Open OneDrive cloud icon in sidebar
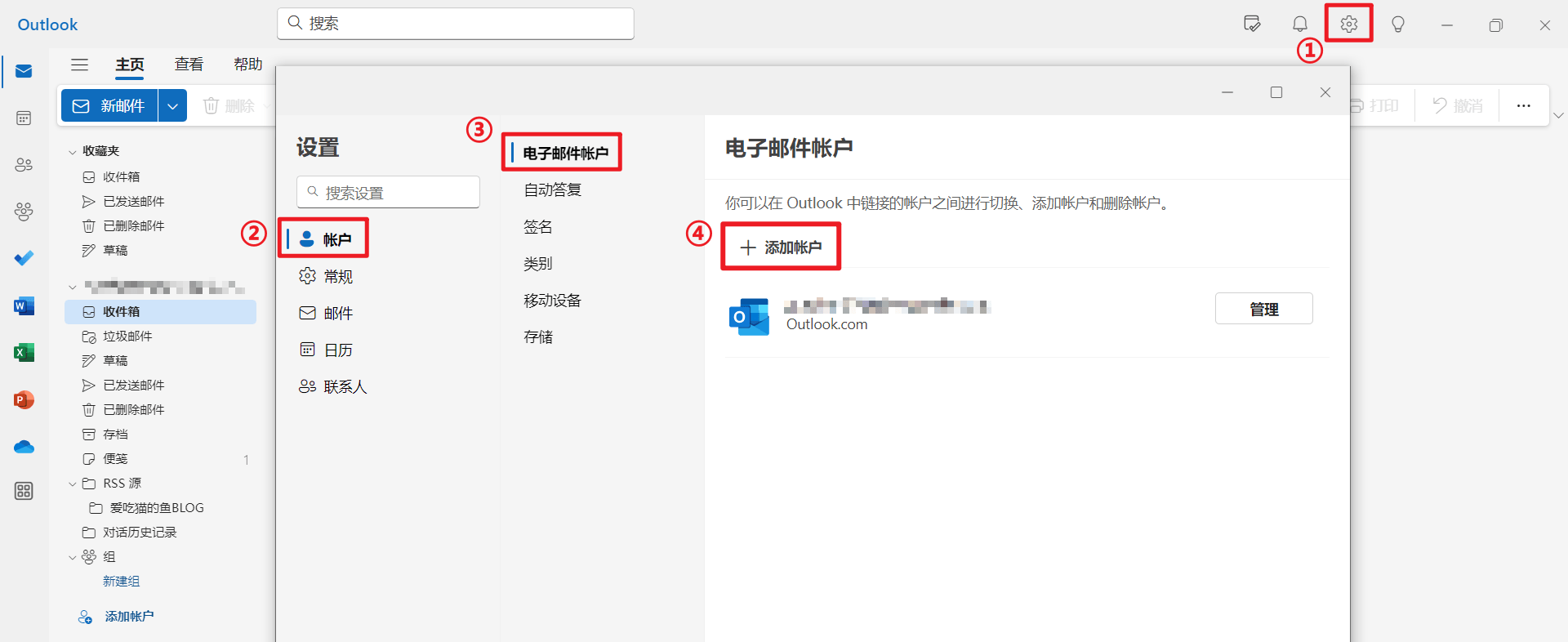This screenshot has height=642, width=1568. (x=24, y=447)
